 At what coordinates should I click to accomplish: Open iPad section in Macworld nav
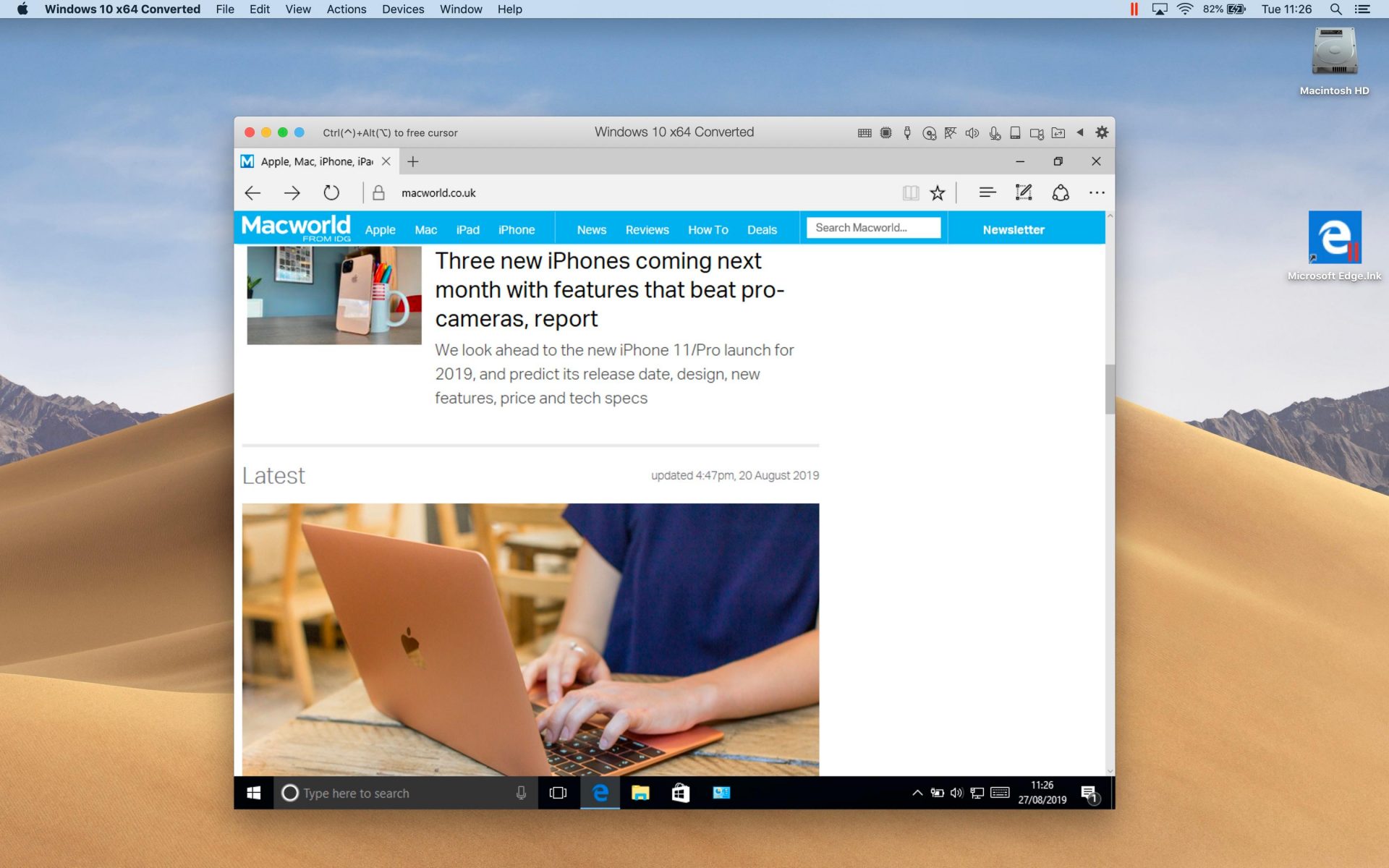(468, 229)
